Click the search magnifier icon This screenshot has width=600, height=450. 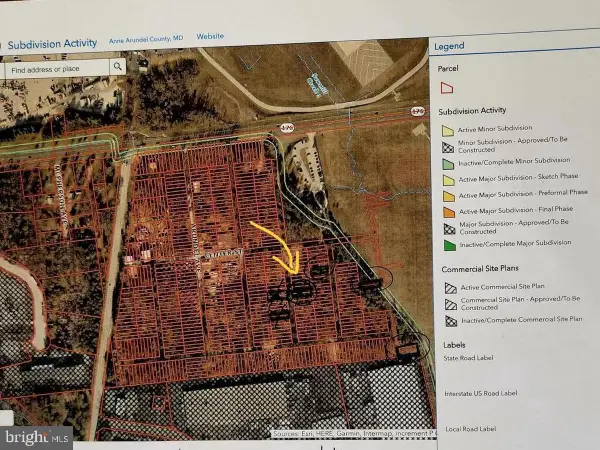click(x=117, y=67)
